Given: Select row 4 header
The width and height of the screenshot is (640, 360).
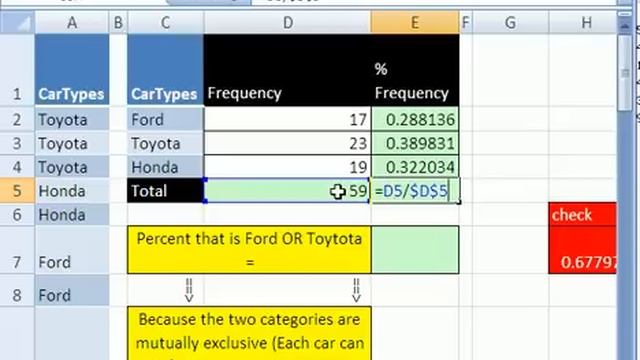Looking at the screenshot, I should 17,167.
